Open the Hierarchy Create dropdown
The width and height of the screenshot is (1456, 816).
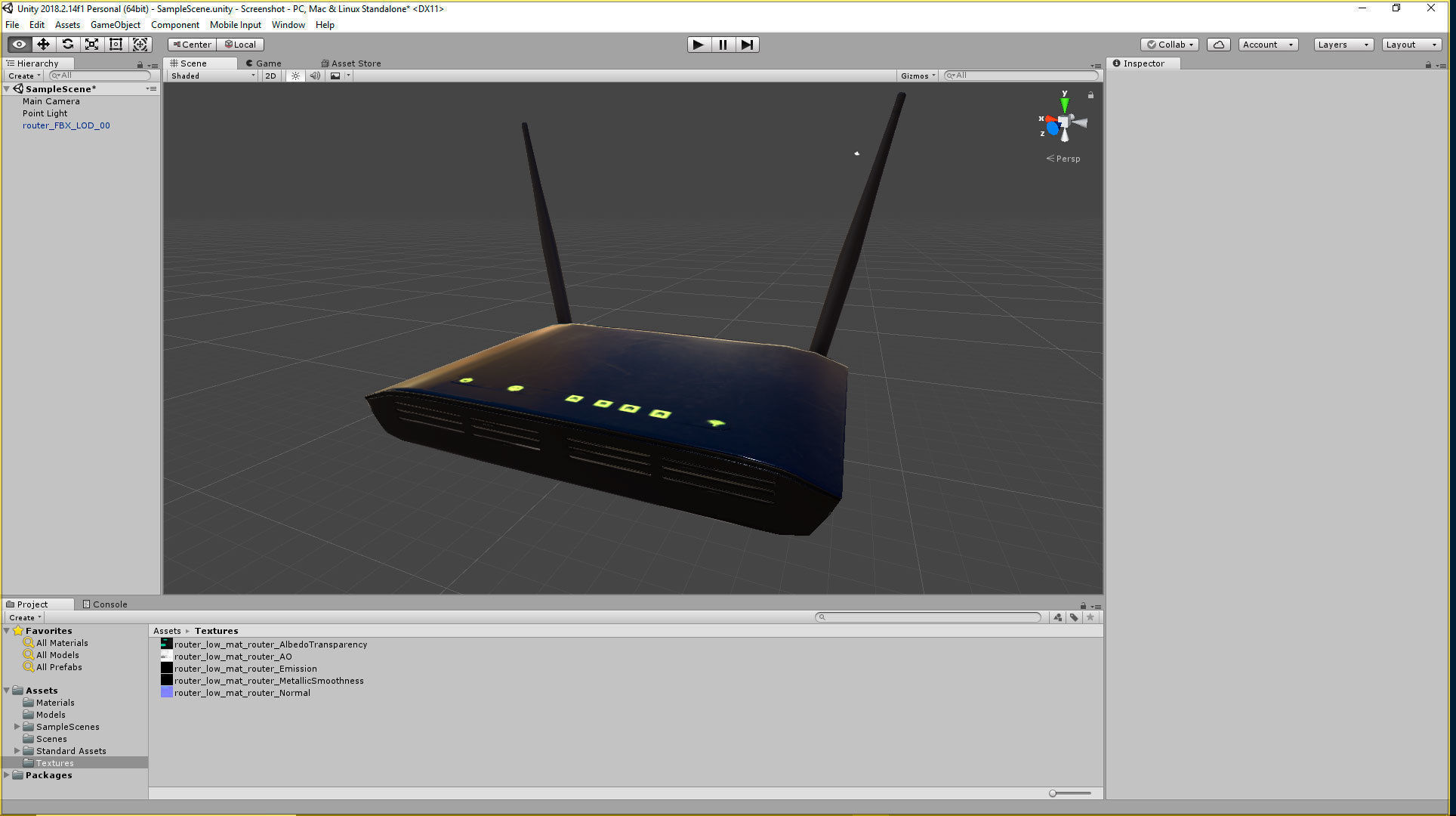(24, 76)
